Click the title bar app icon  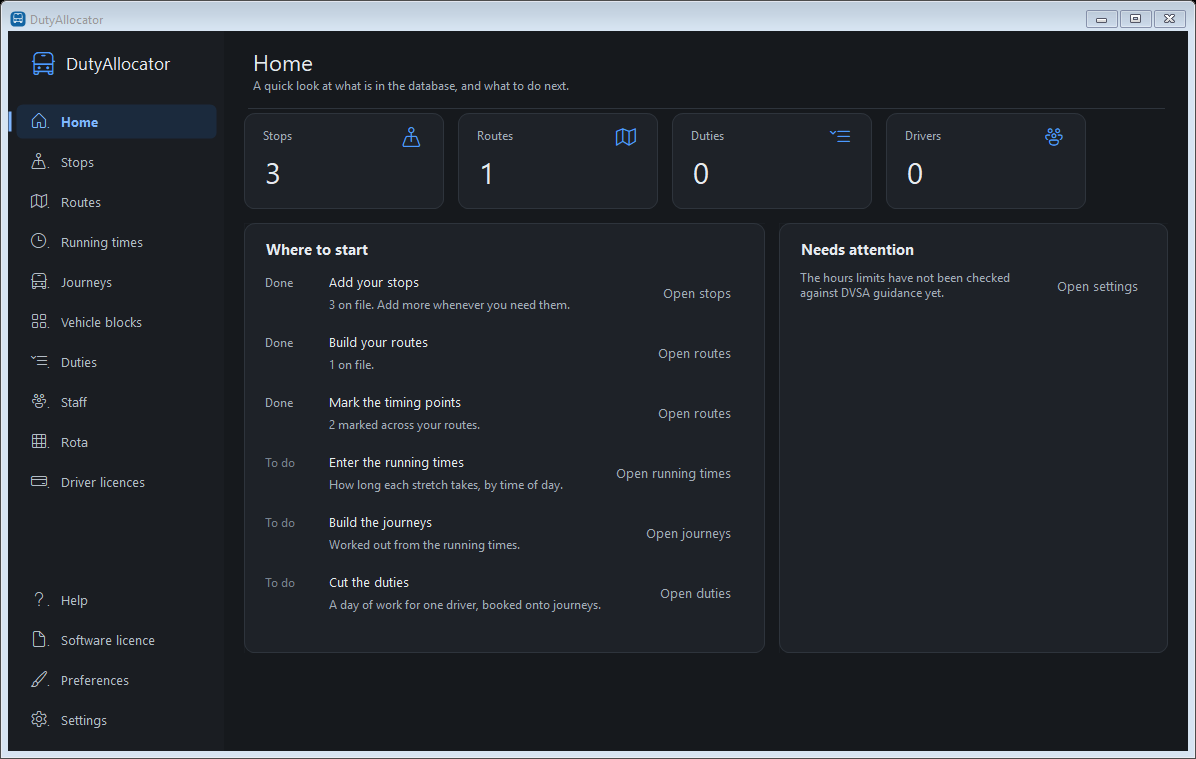18,19
